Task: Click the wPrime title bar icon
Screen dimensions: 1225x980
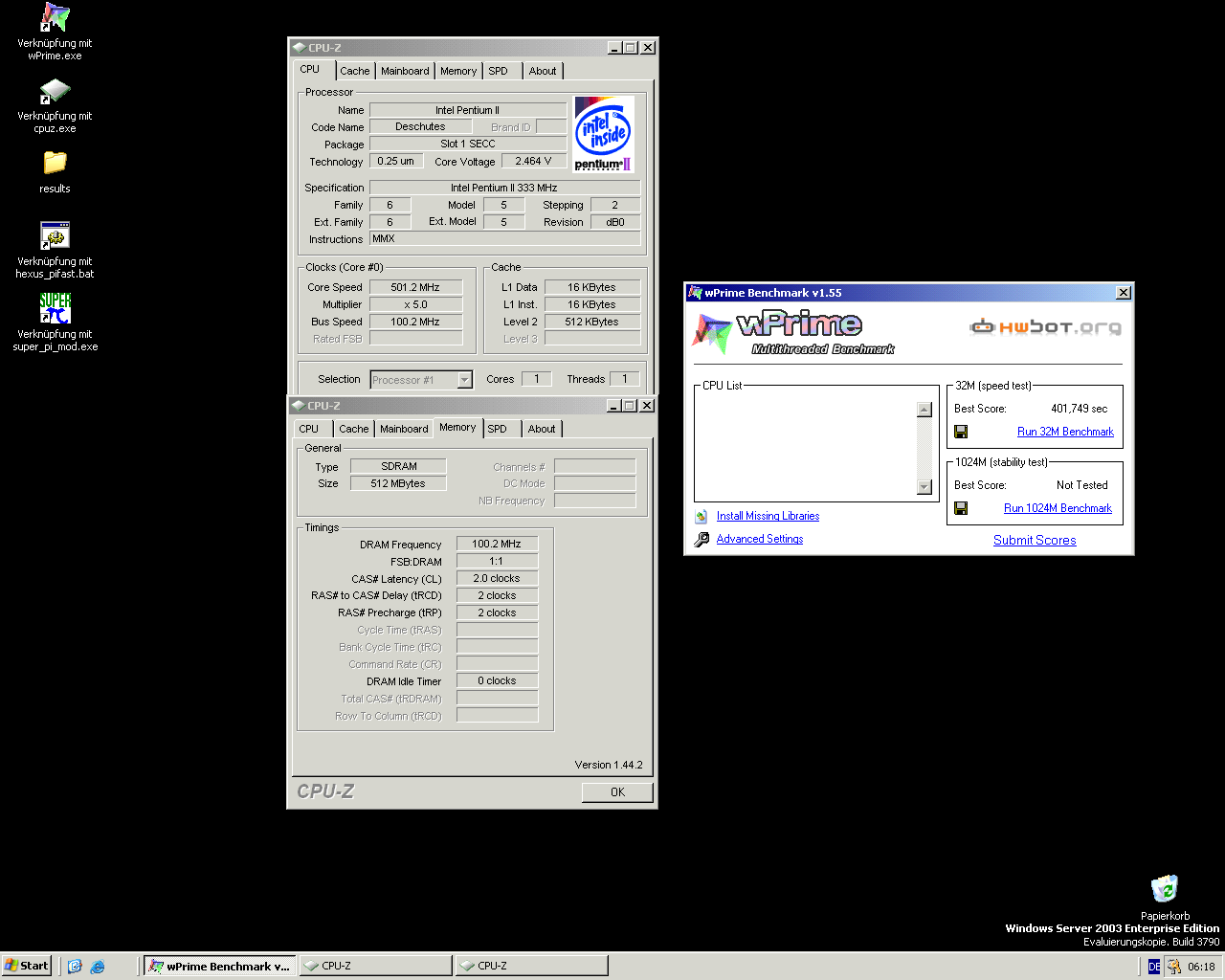Action: pyautogui.click(x=695, y=293)
